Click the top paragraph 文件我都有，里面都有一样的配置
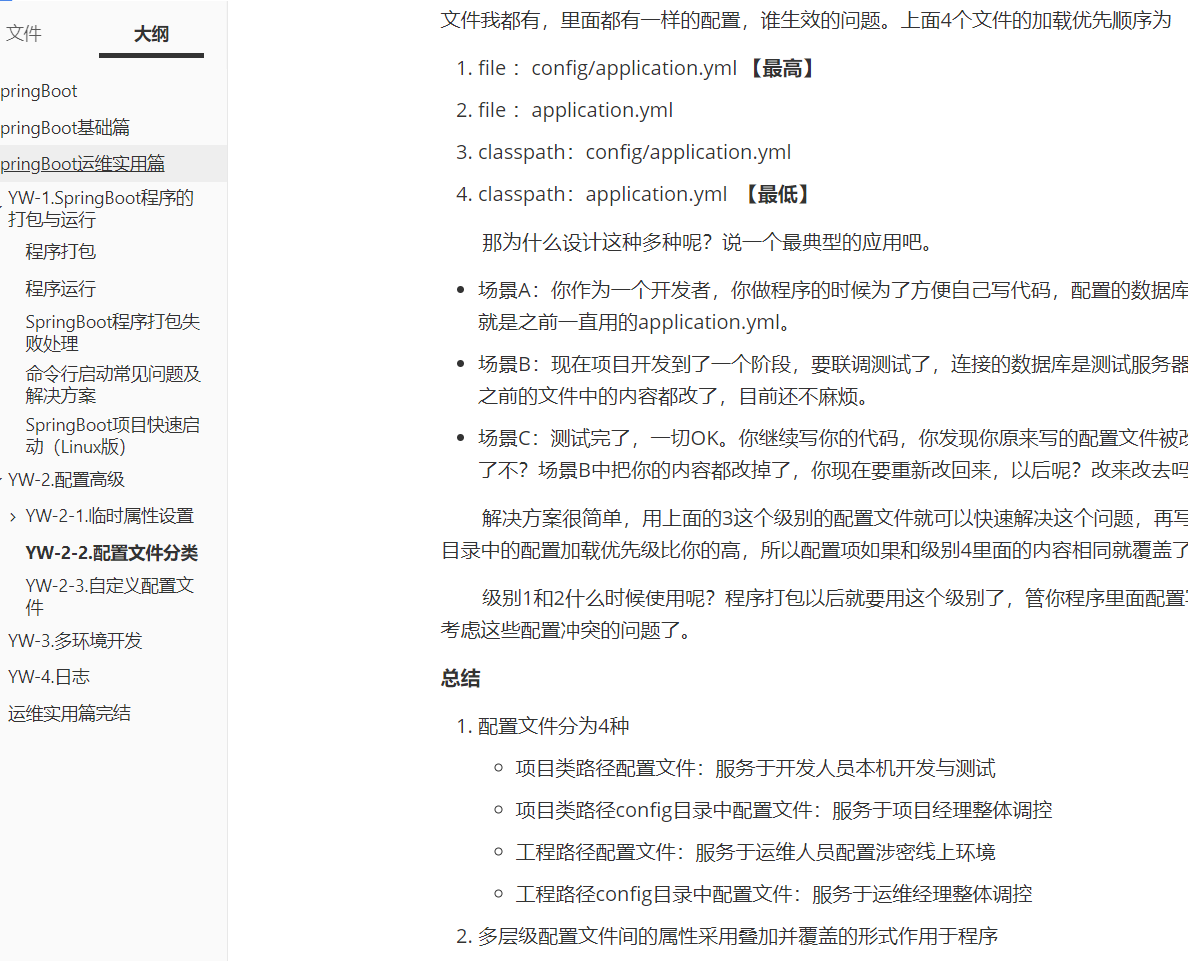This screenshot has height=961, width=1188. coord(806,20)
